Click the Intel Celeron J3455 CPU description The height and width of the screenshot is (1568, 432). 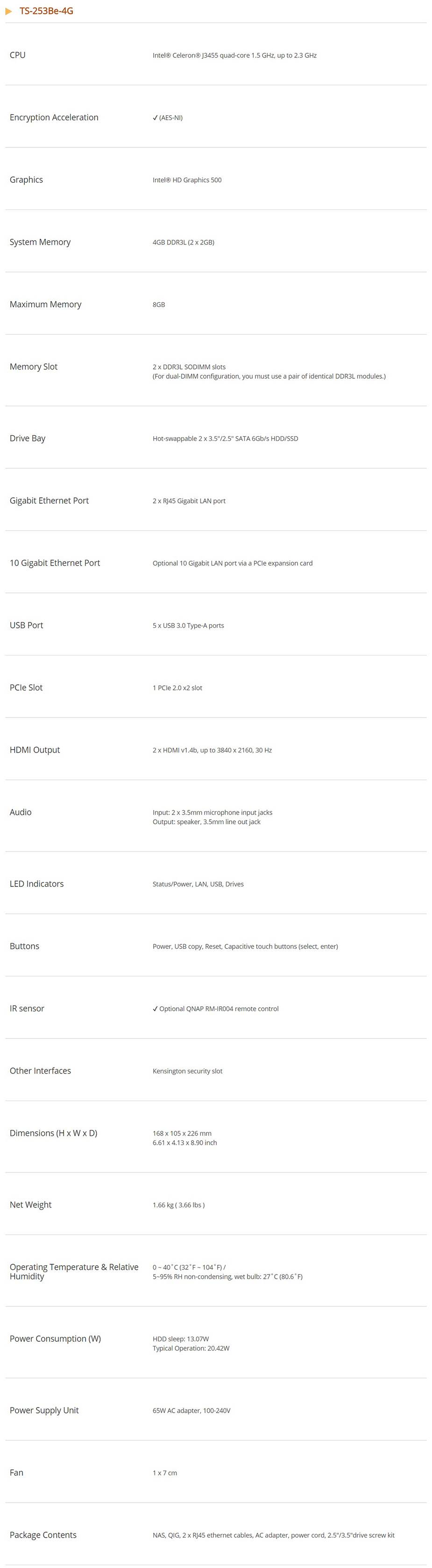point(234,56)
